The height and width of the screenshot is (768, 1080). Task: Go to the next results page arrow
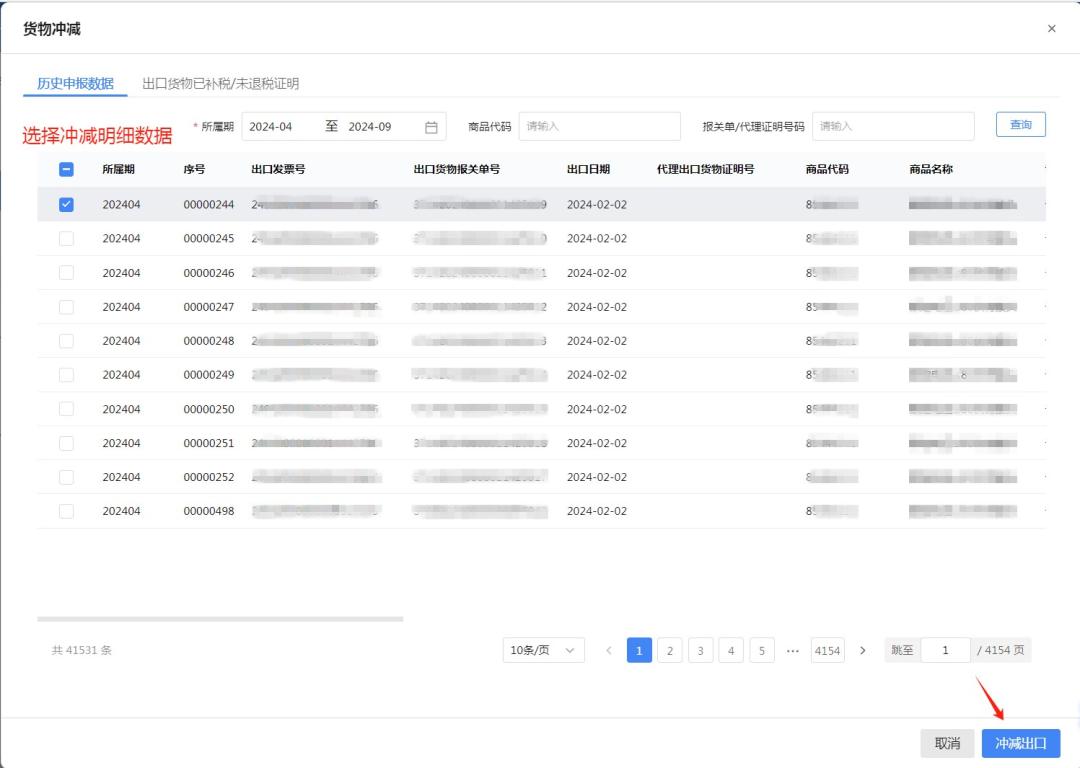(x=862, y=650)
